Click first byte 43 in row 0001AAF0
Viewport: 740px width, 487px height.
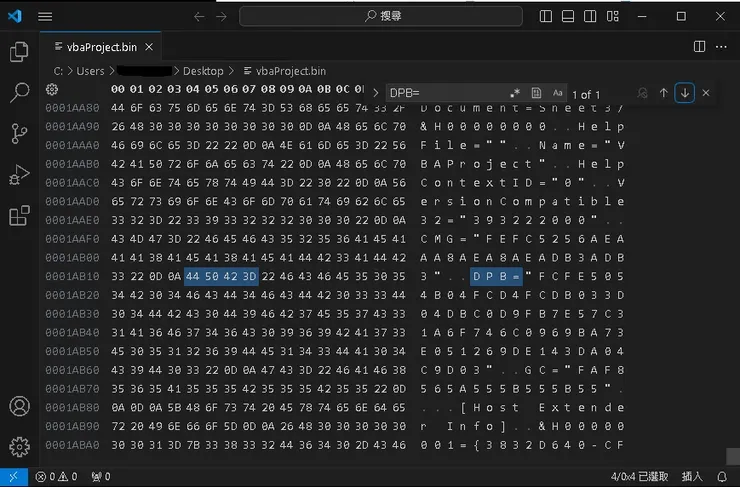click(118, 239)
